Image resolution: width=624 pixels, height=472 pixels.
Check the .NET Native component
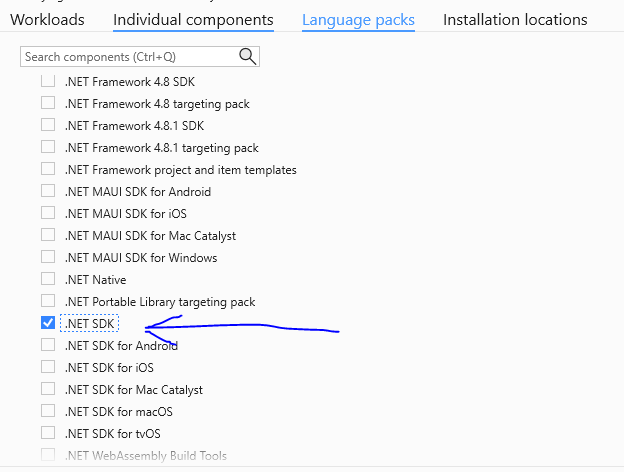tap(48, 279)
